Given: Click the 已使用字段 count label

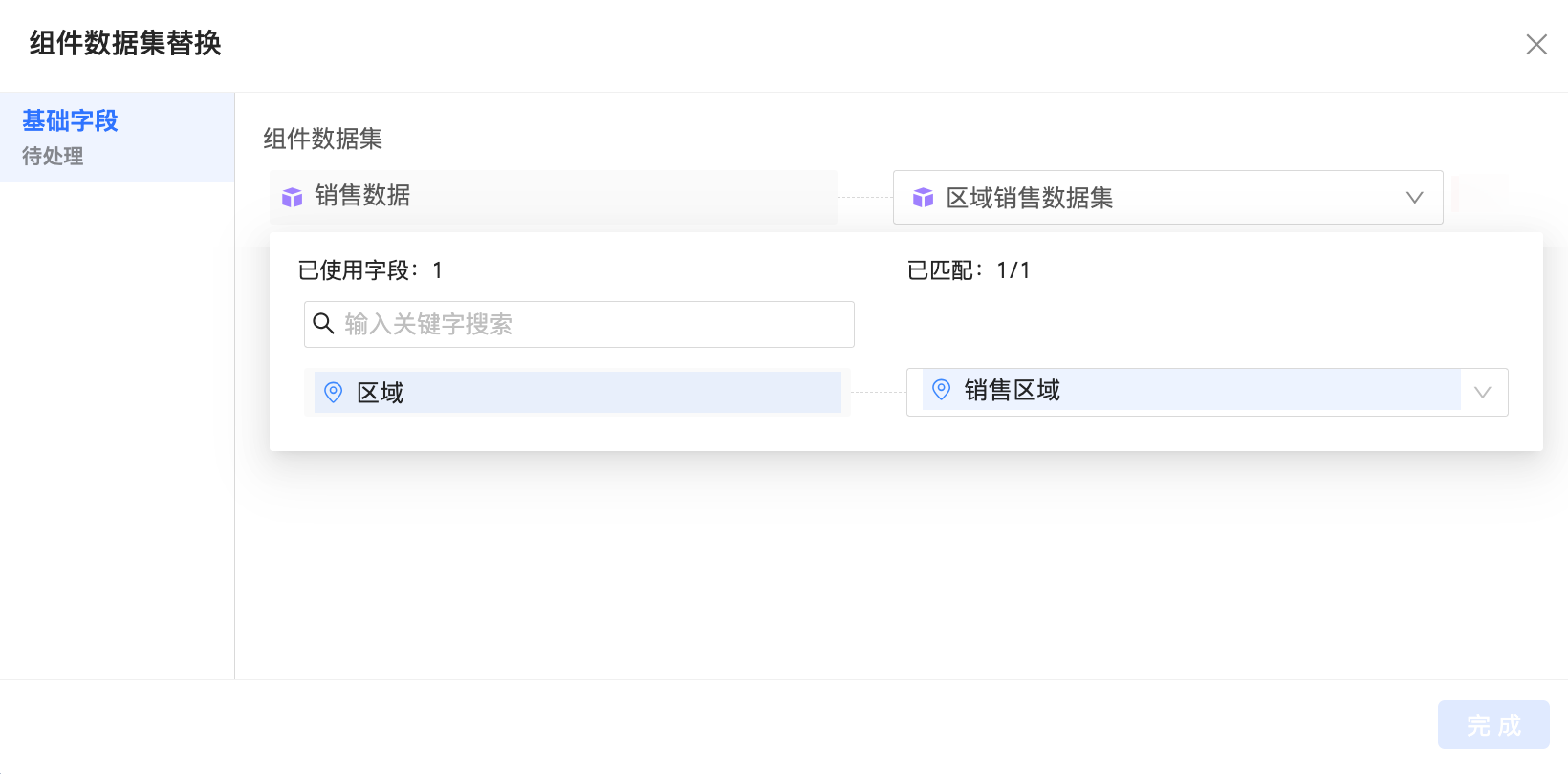Looking at the screenshot, I should click(370, 270).
